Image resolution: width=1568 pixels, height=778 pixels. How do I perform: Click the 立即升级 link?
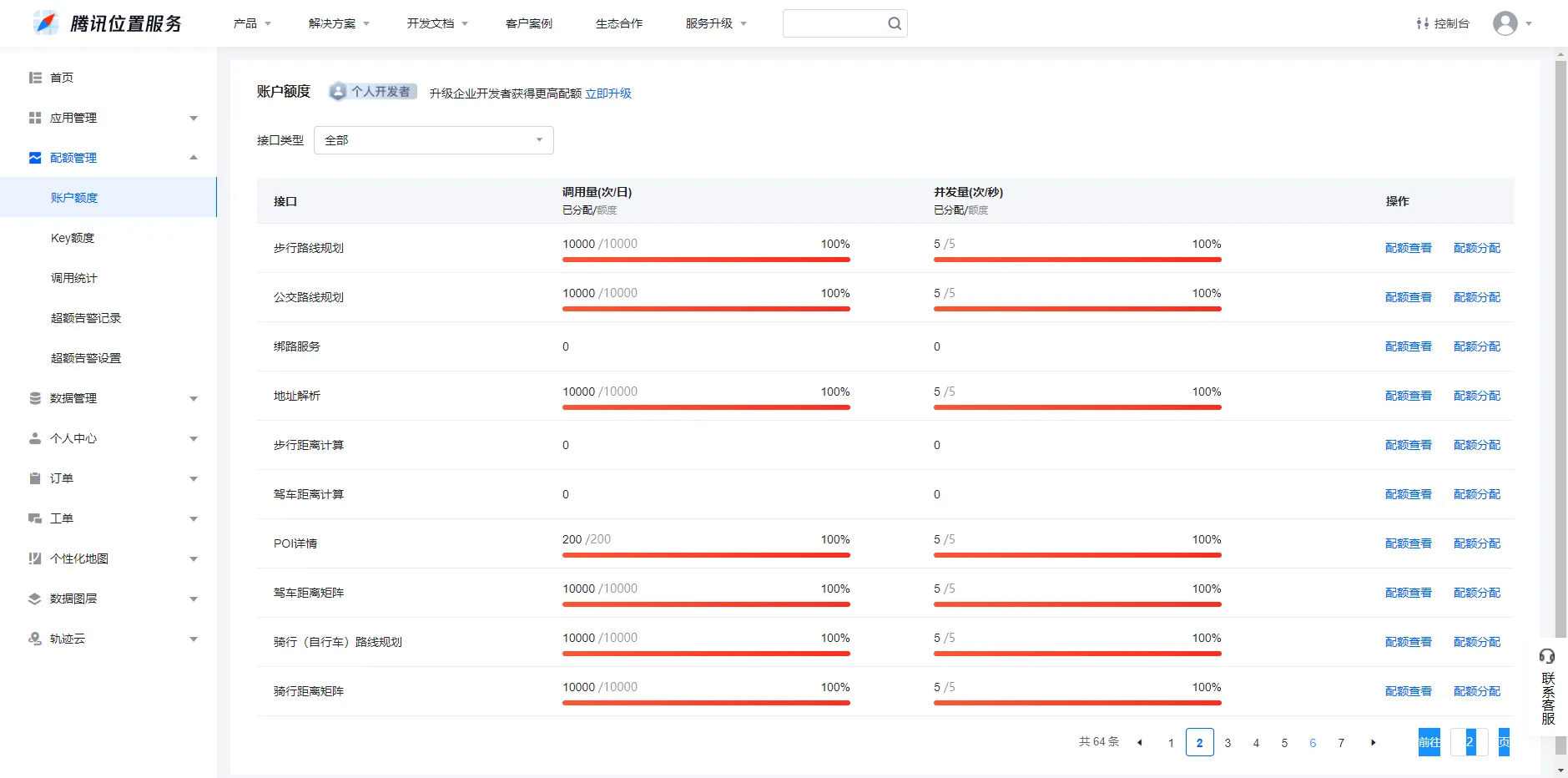[x=608, y=93]
